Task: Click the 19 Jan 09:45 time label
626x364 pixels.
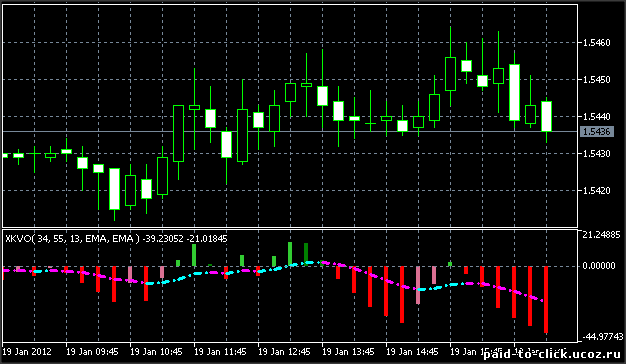Action: coord(92,352)
